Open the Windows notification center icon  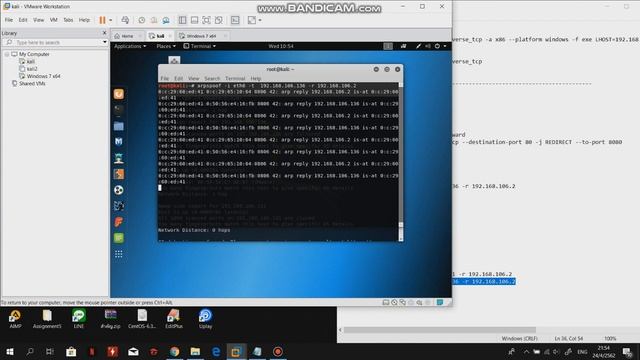click(627, 351)
